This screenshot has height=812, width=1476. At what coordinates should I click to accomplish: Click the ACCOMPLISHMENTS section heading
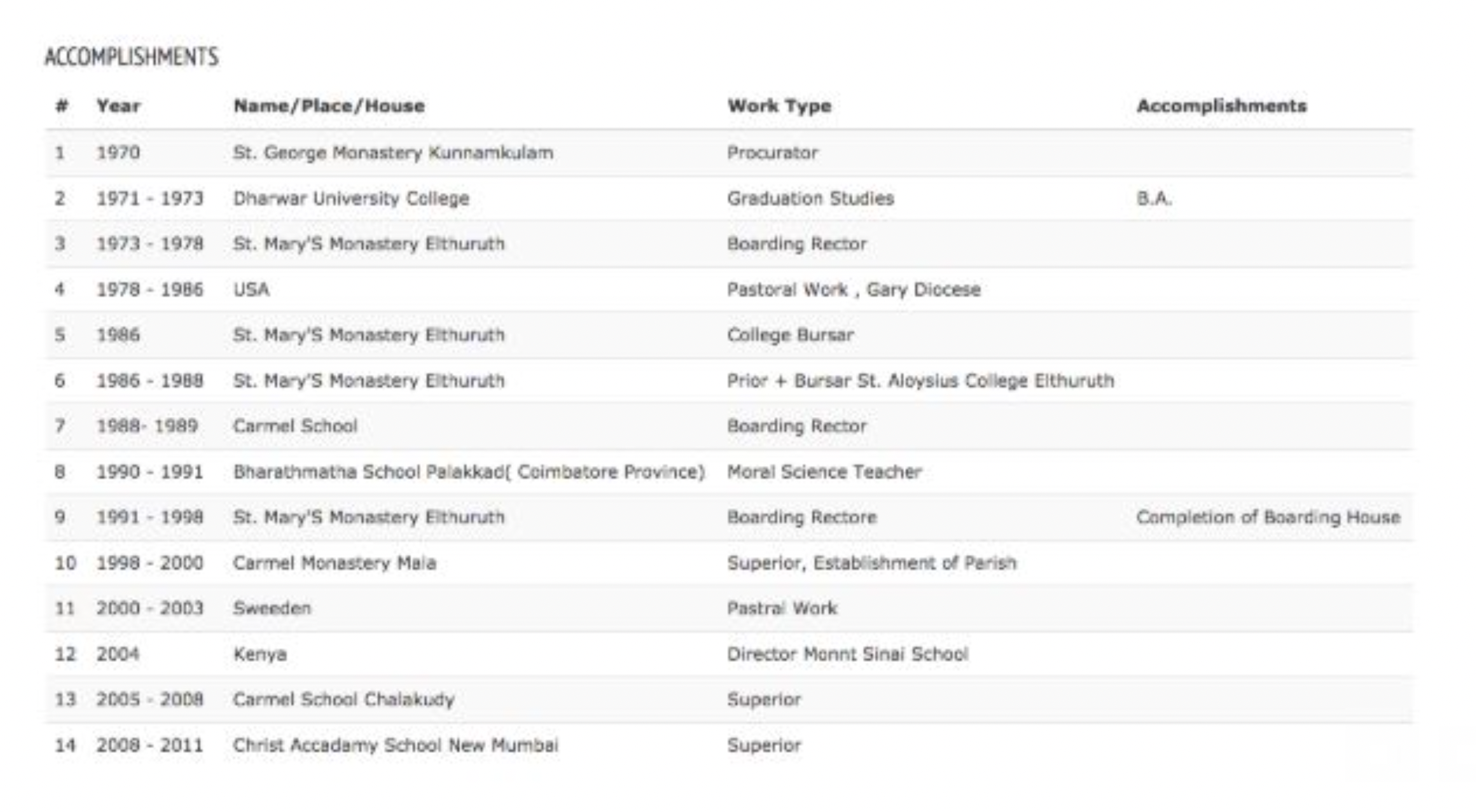point(131,57)
